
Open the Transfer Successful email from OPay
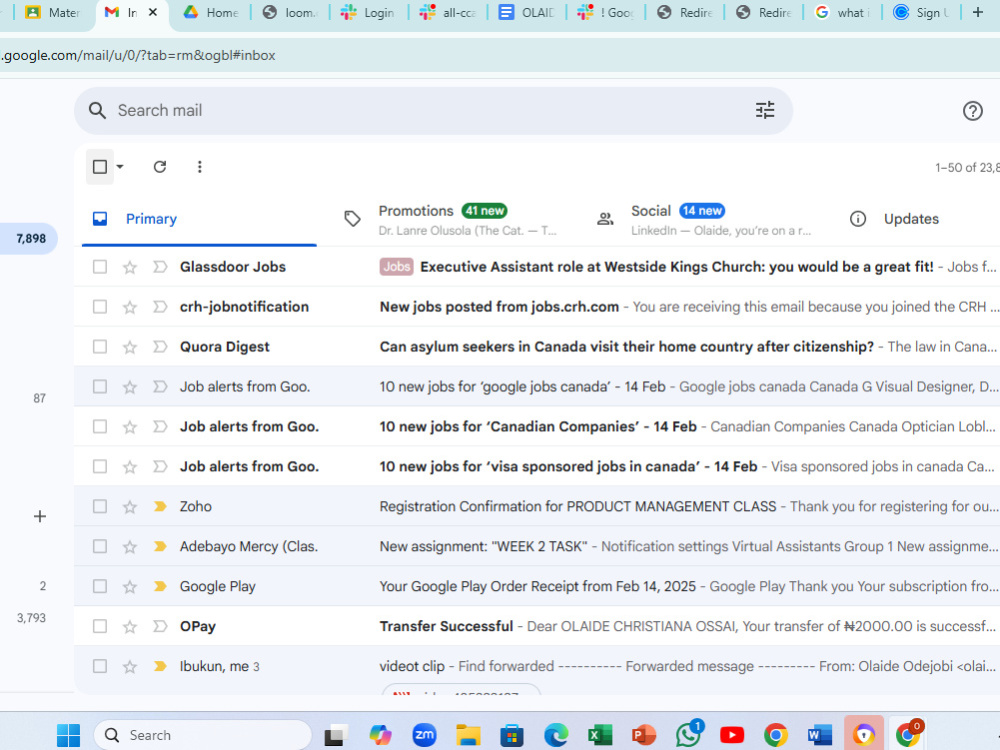tap(446, 626)
